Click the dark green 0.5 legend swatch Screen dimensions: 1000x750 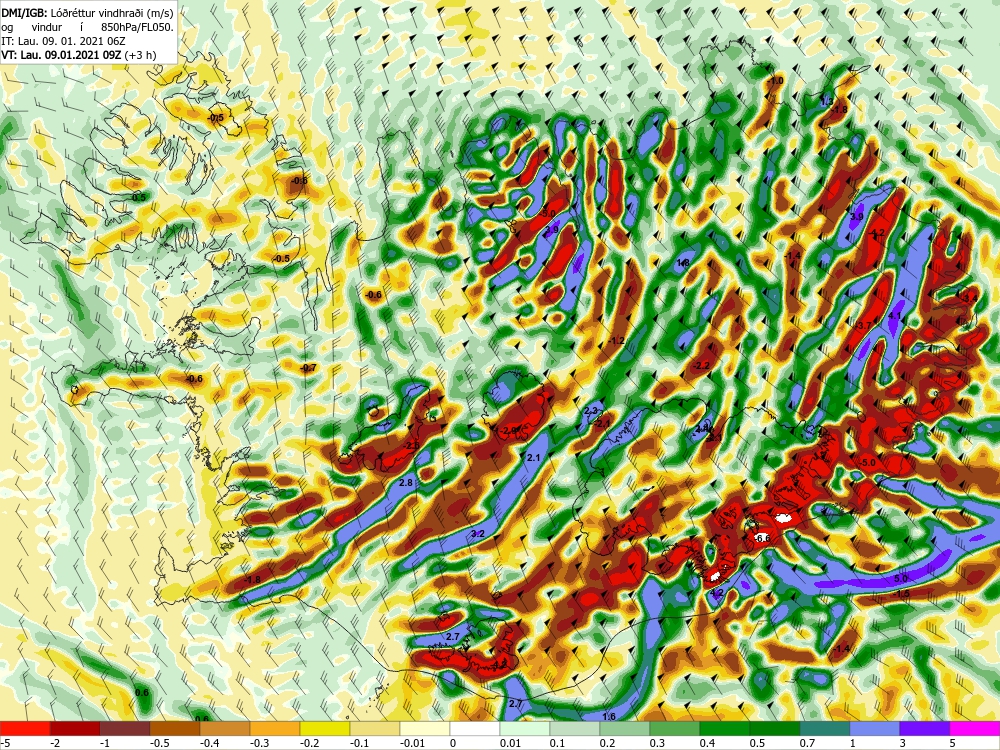pyautogui.click(x=775, y=728)
